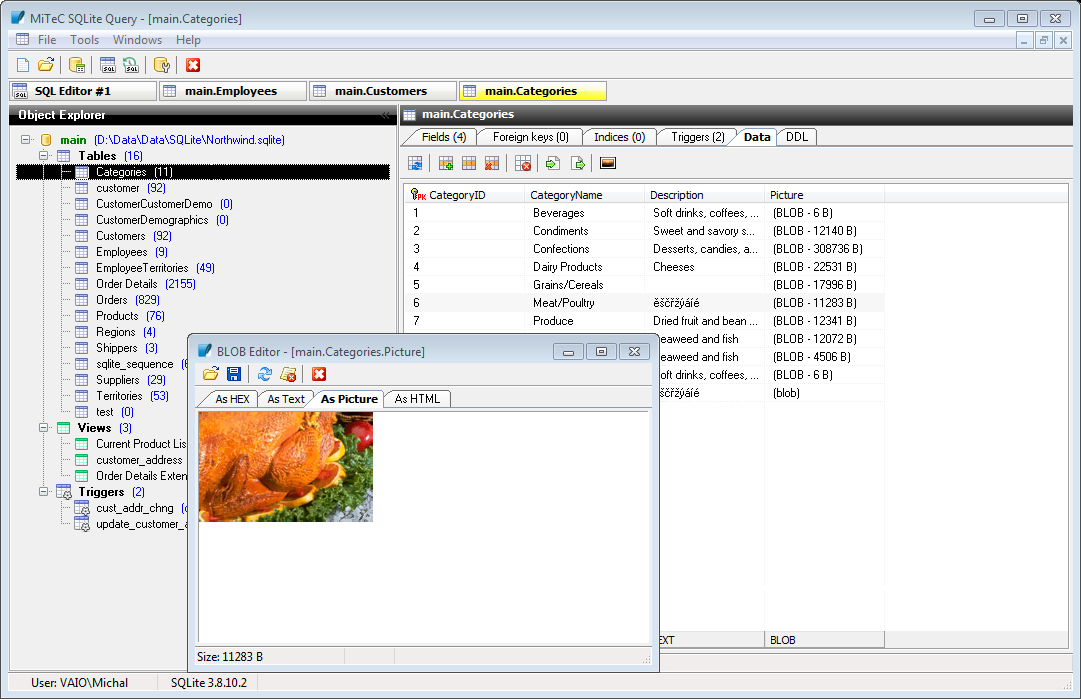Viewport: 1081px width, 699px height.
Task: Open the Indices (0) tab
Action: [x=619, y=137]
